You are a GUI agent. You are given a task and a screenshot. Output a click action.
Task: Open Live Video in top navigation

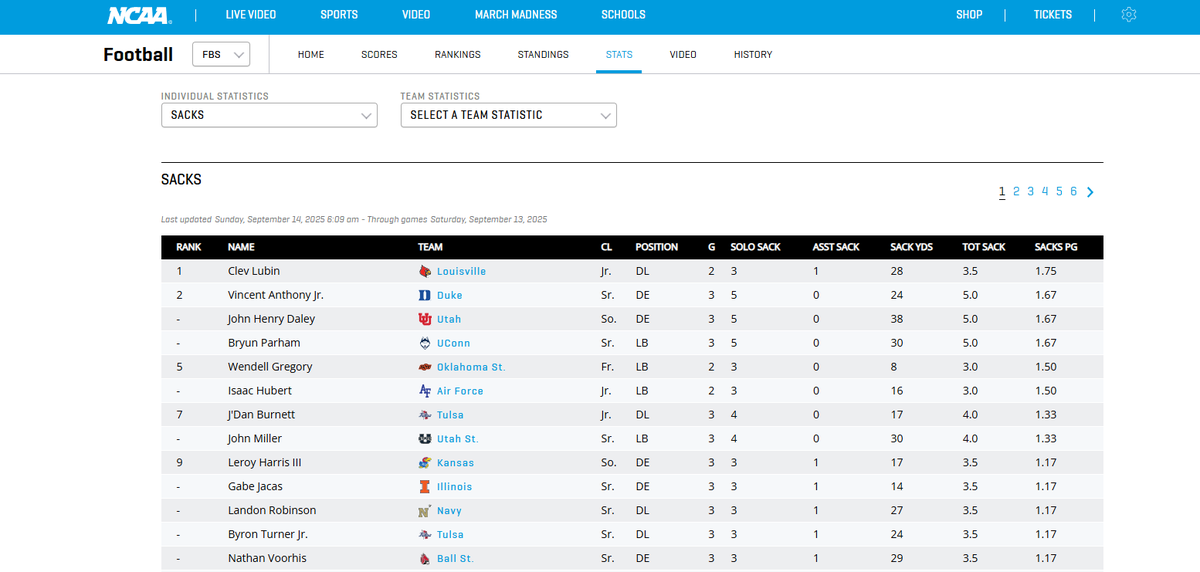pyautogui.click(x=251, y=15)
